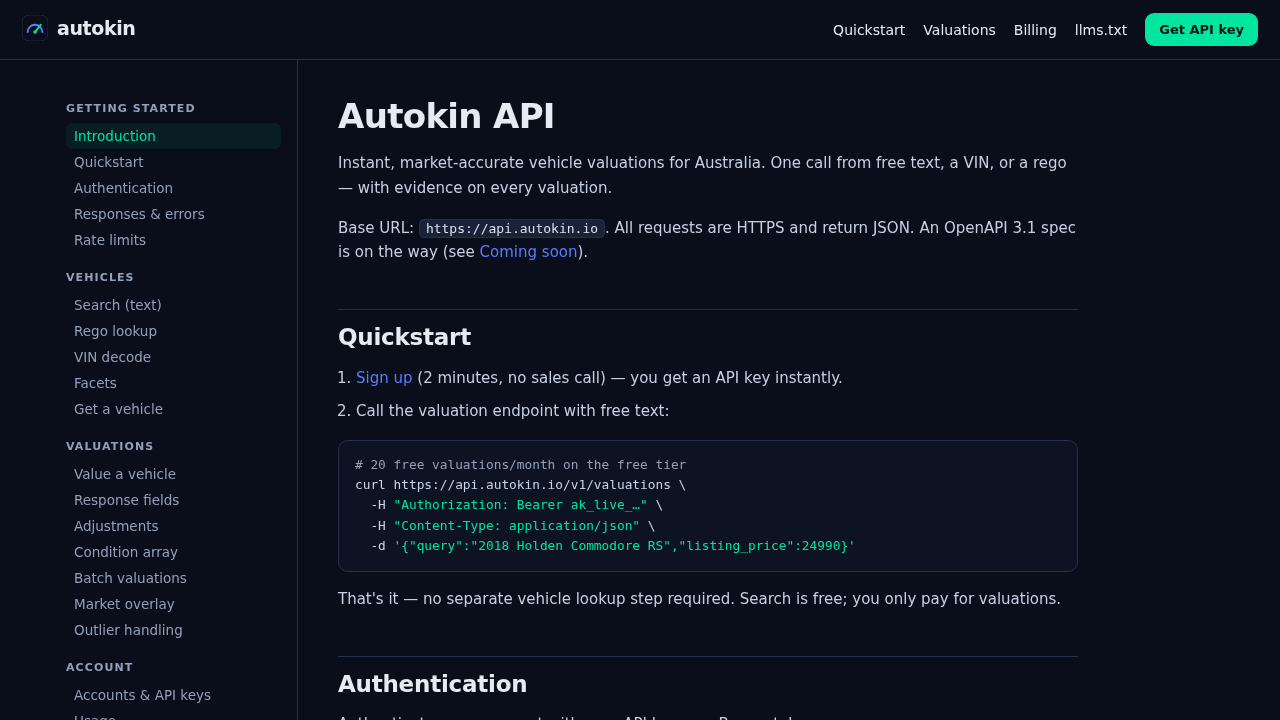Viewport: 1280px width, 720px height.
Task: Click the Authorization Bearer header line
Action: point(516,505)
